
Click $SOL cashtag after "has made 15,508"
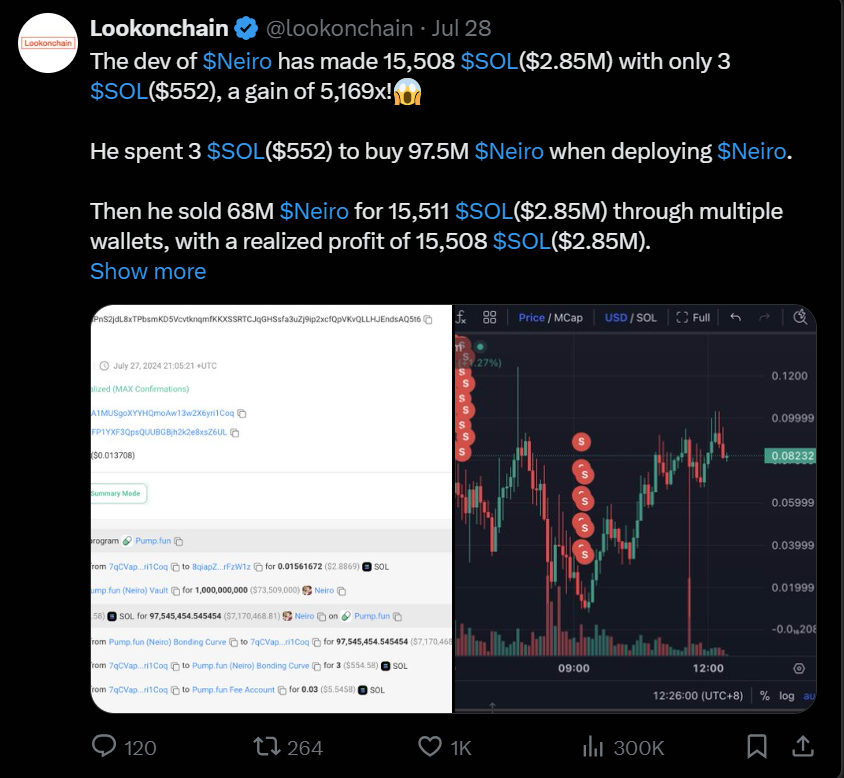489,61
